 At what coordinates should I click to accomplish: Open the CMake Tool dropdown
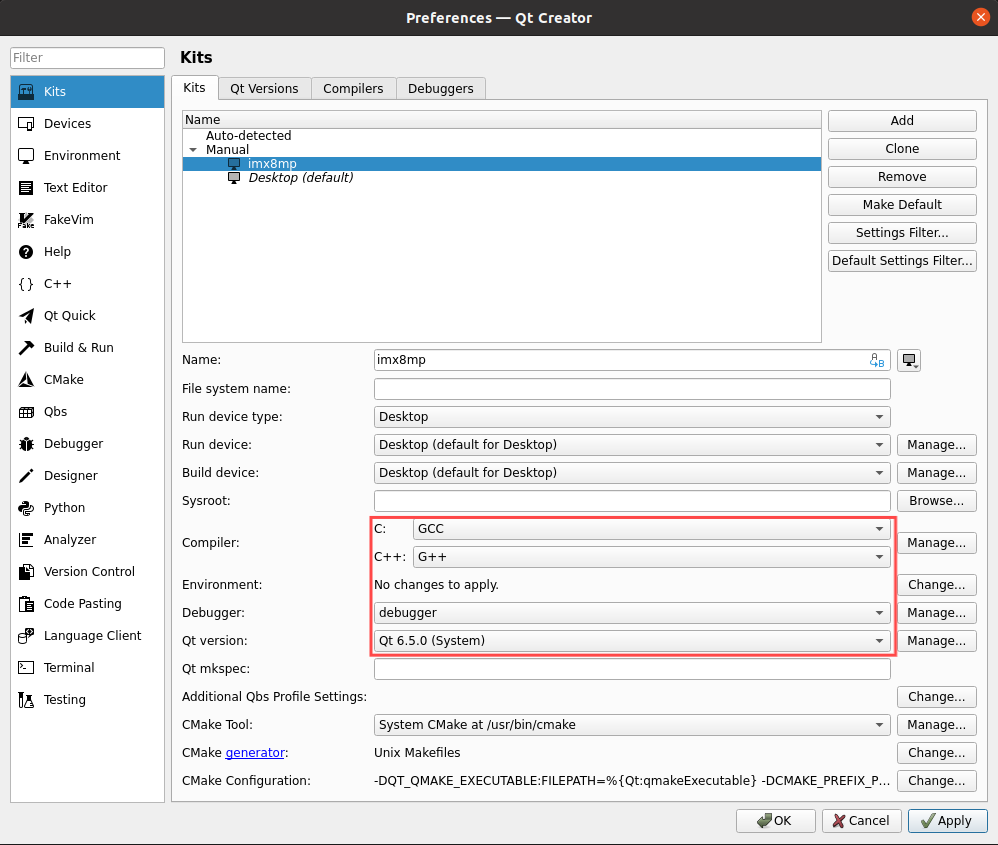(632, 725)
